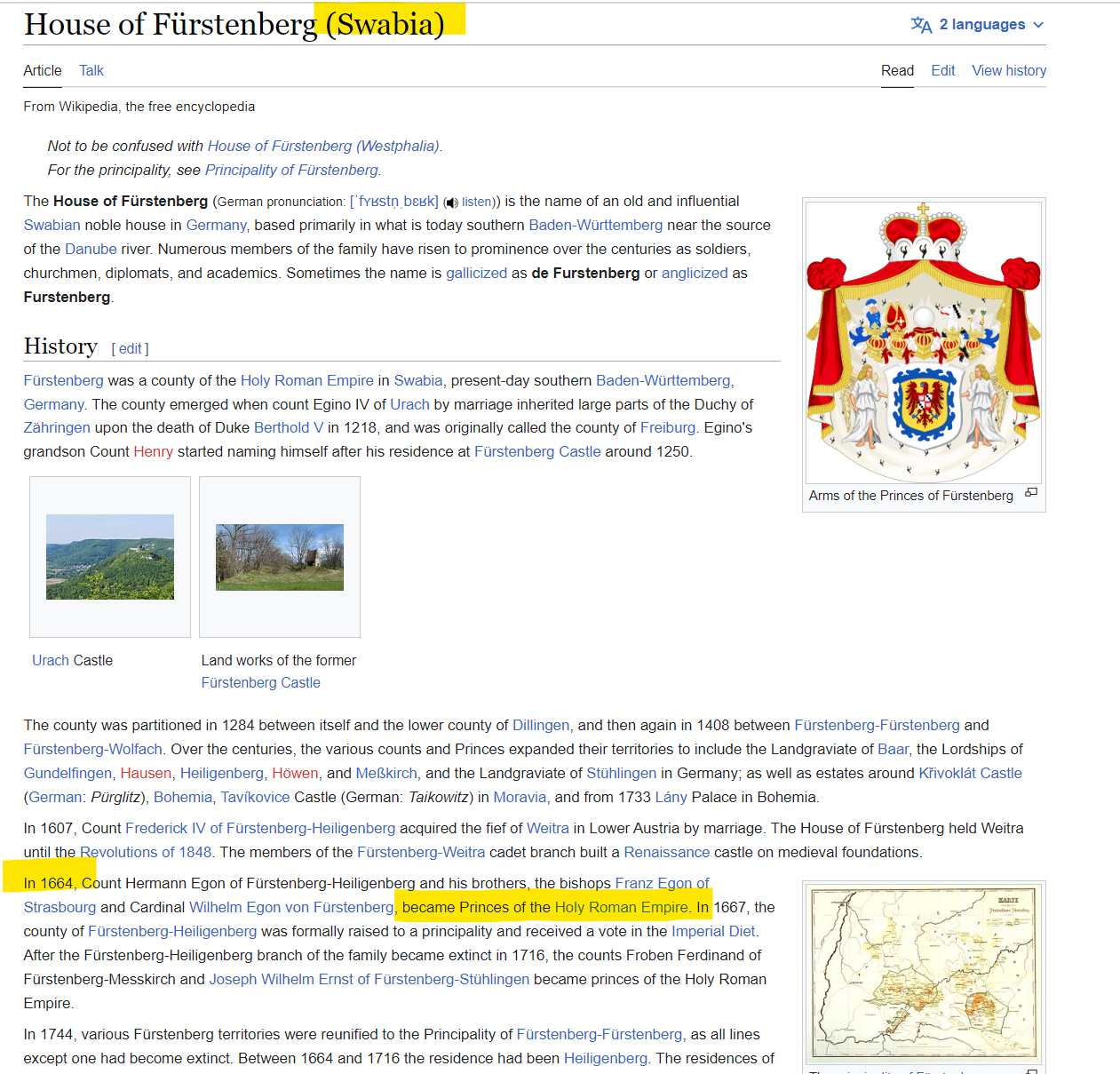Click the page title House of Fürstenberg (Swabia)
This screenshot has width=1120, height=1074.
click(234, 24)
